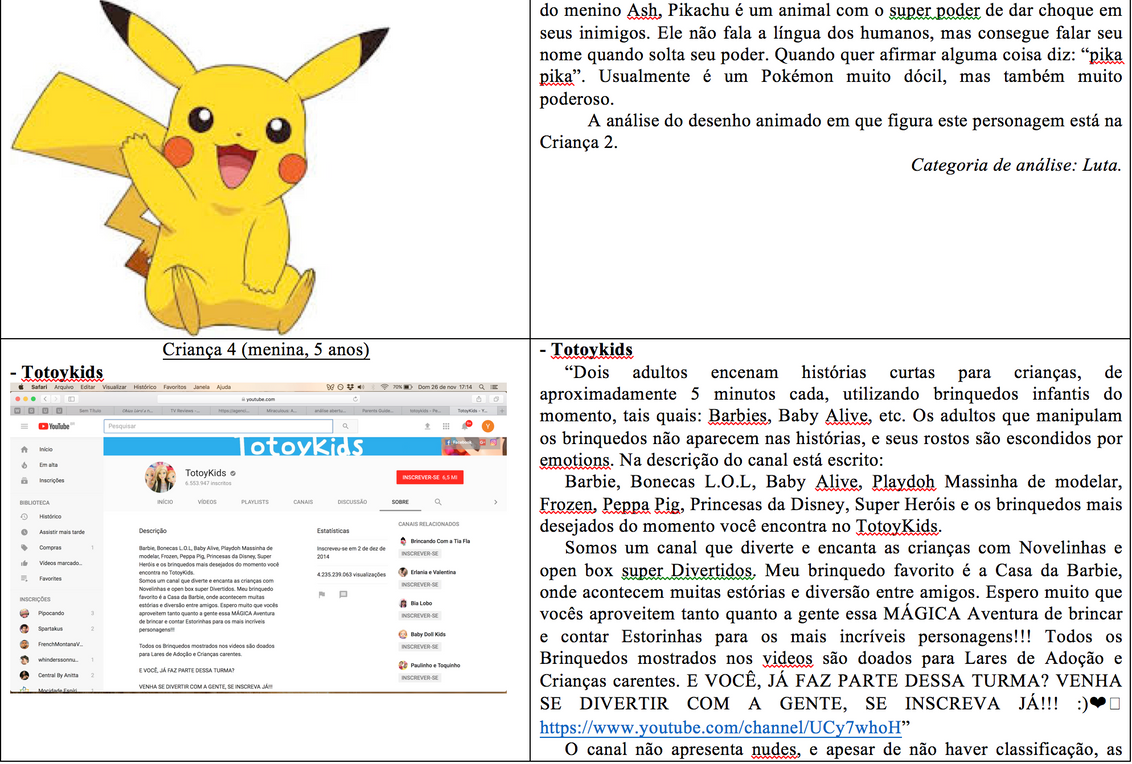Click the Facebook link on channel banner
This screenshot has width=1132, height=764.
458,442
